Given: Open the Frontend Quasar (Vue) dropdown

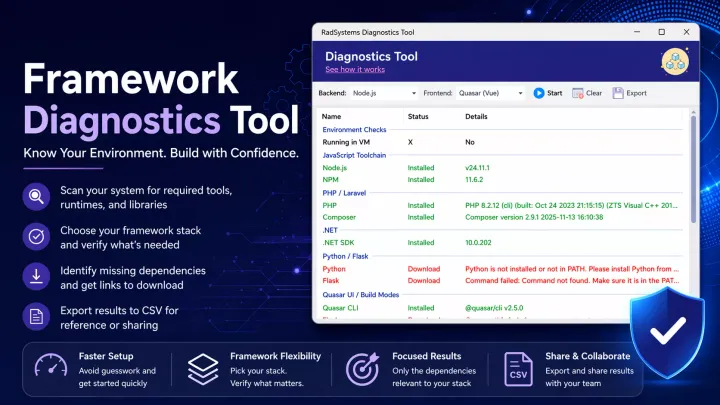Looking at the screenshot, I should click(x=490, y=93).
